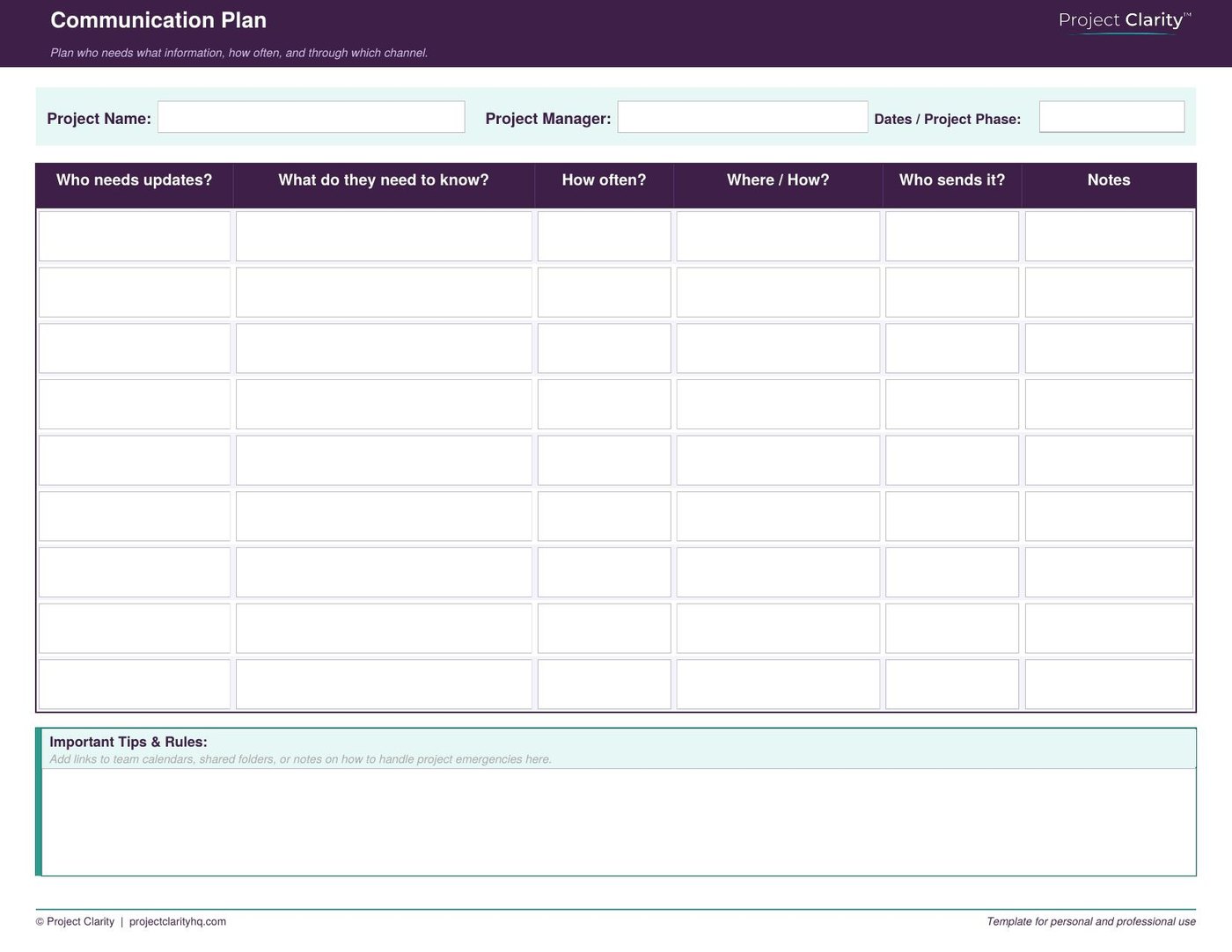Click the 'Important Tips & Rules:' heading
This screenshot has height=952, width=1232.
click(x=128, y=742)
